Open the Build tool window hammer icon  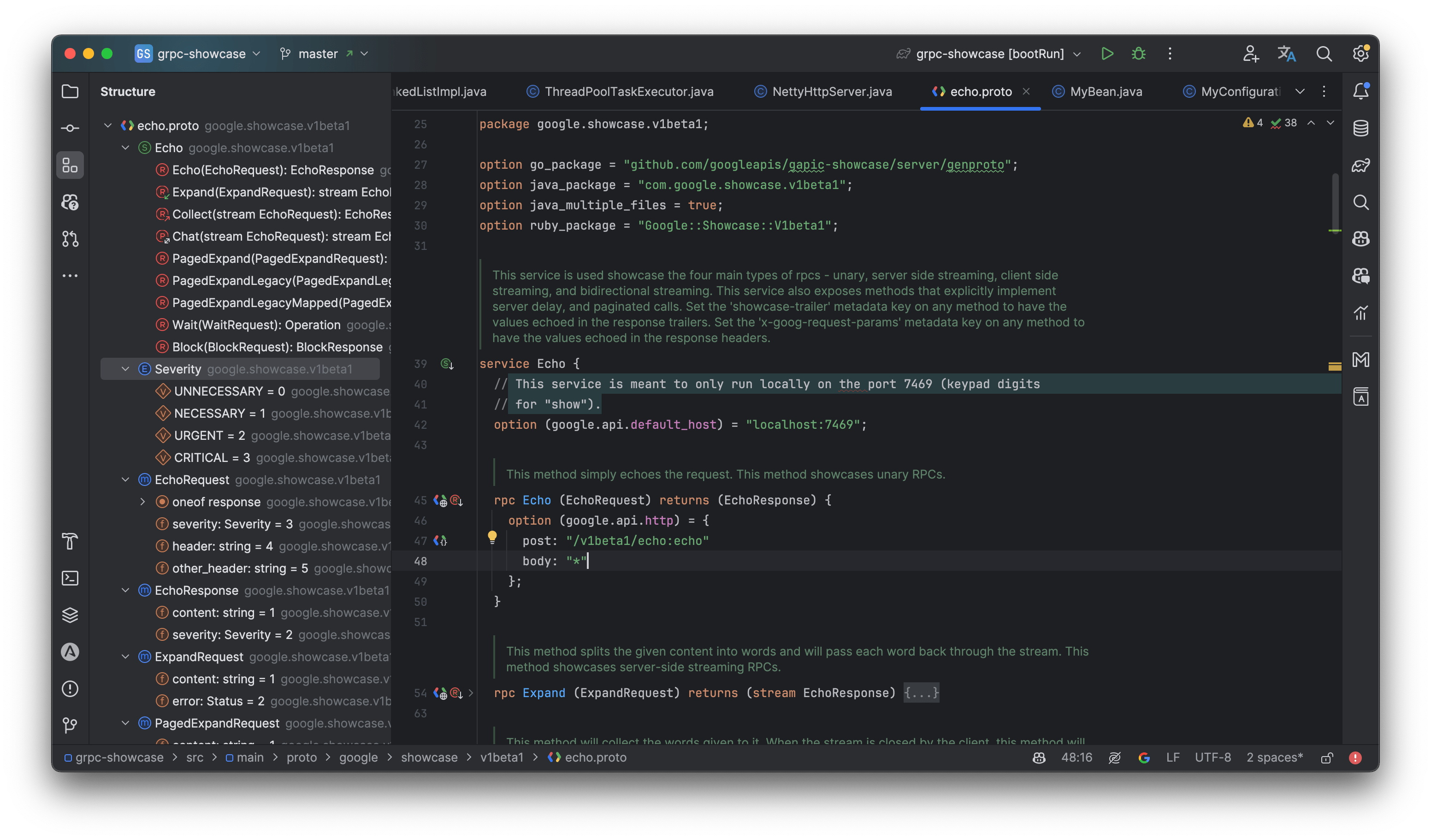[x=70, y=541]
